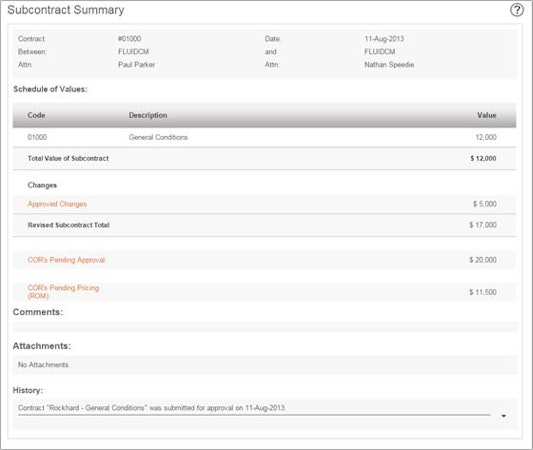Click the Subcontract Summary title
The width and height of the screenshot is (533, 450).
(66, 10)
